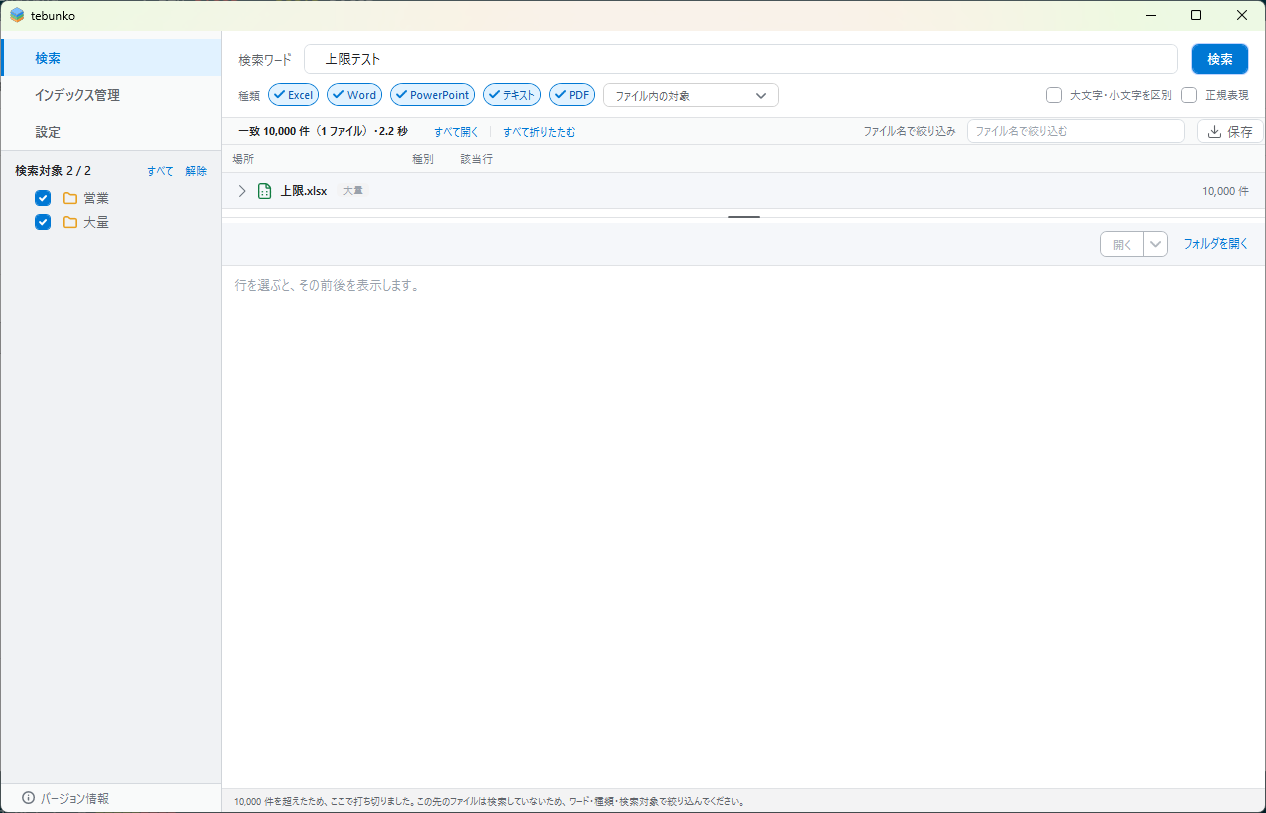Click the ファイル名で絞り込む input field
The width and height of the screenshot is (1266, 813).
point(1076,131)
